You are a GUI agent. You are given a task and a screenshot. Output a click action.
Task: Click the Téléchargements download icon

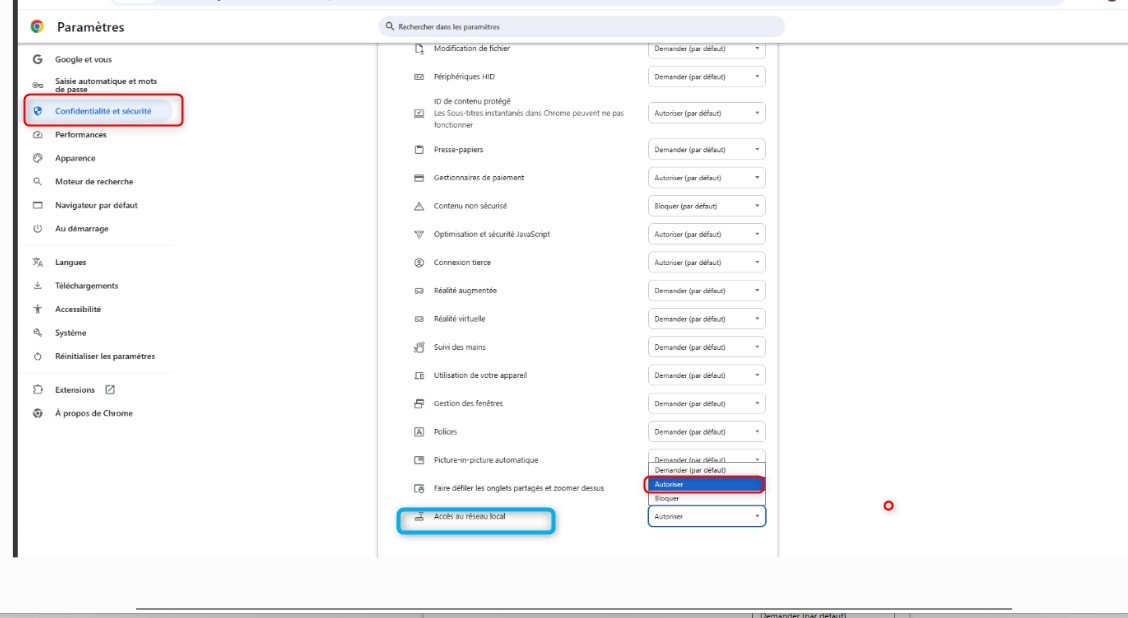37,286
